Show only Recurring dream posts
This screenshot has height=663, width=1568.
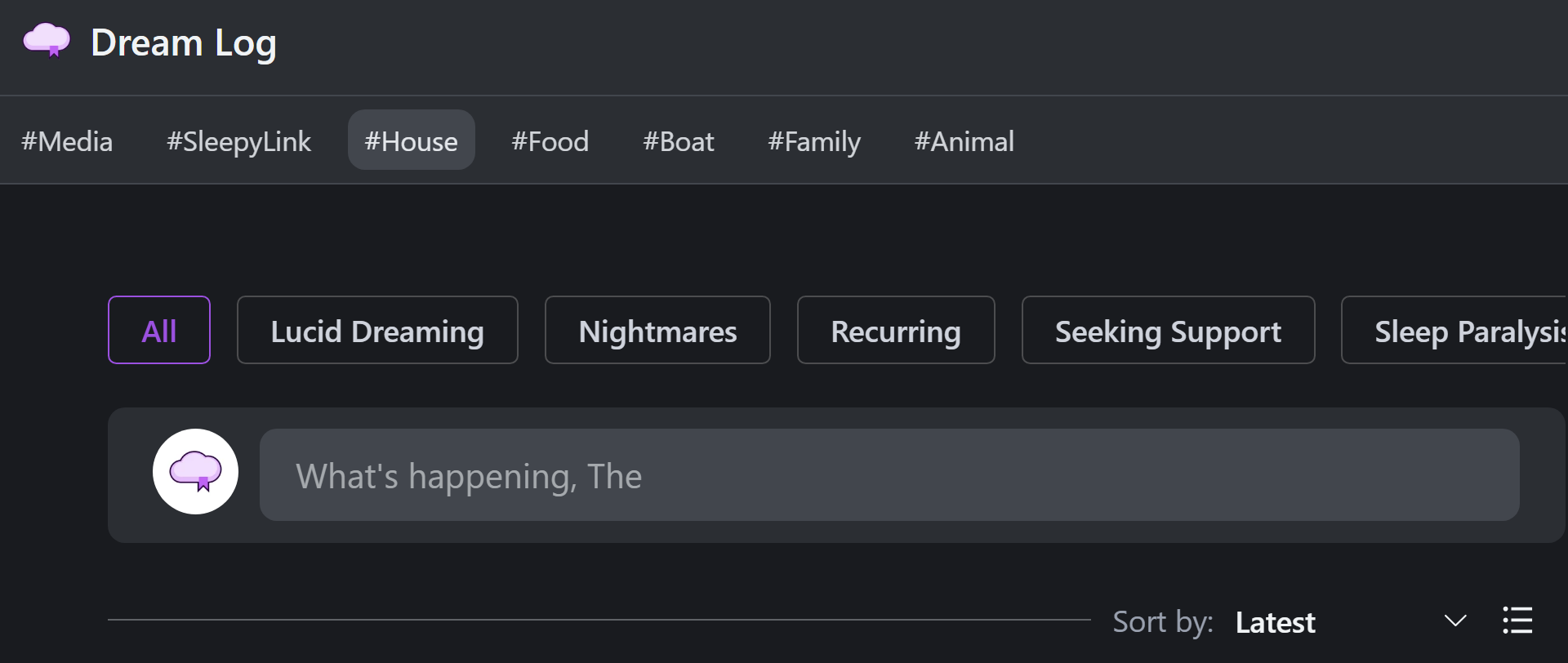(x=896, y=330)
